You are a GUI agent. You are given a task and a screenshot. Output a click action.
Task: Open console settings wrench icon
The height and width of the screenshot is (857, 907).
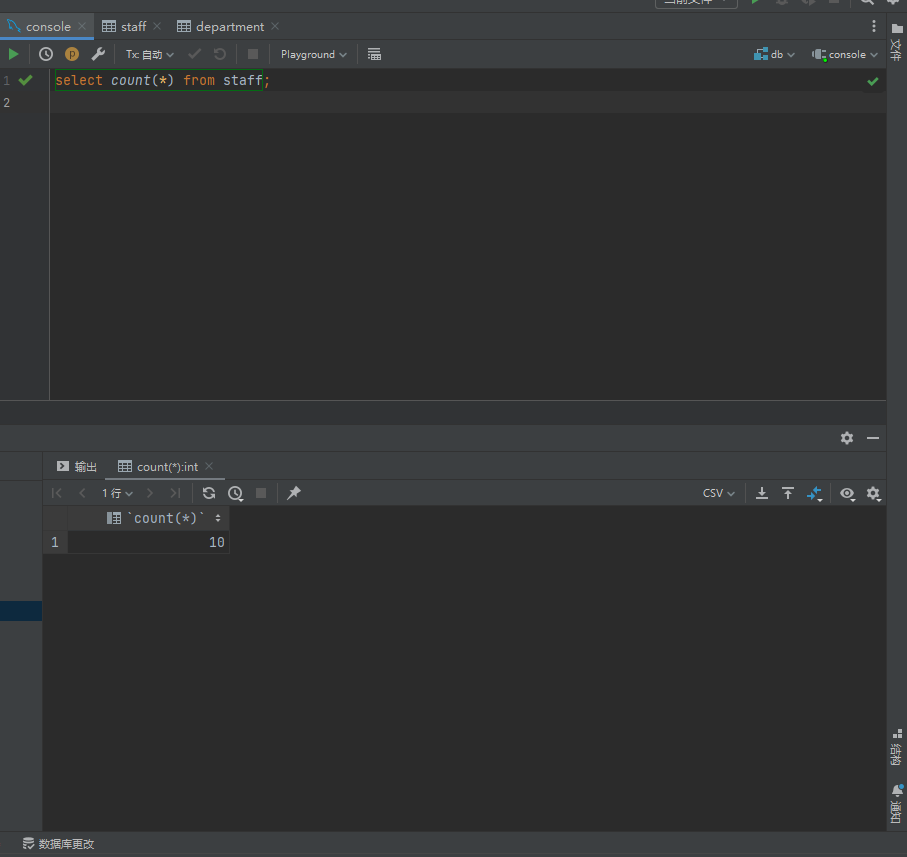point(98,54)
